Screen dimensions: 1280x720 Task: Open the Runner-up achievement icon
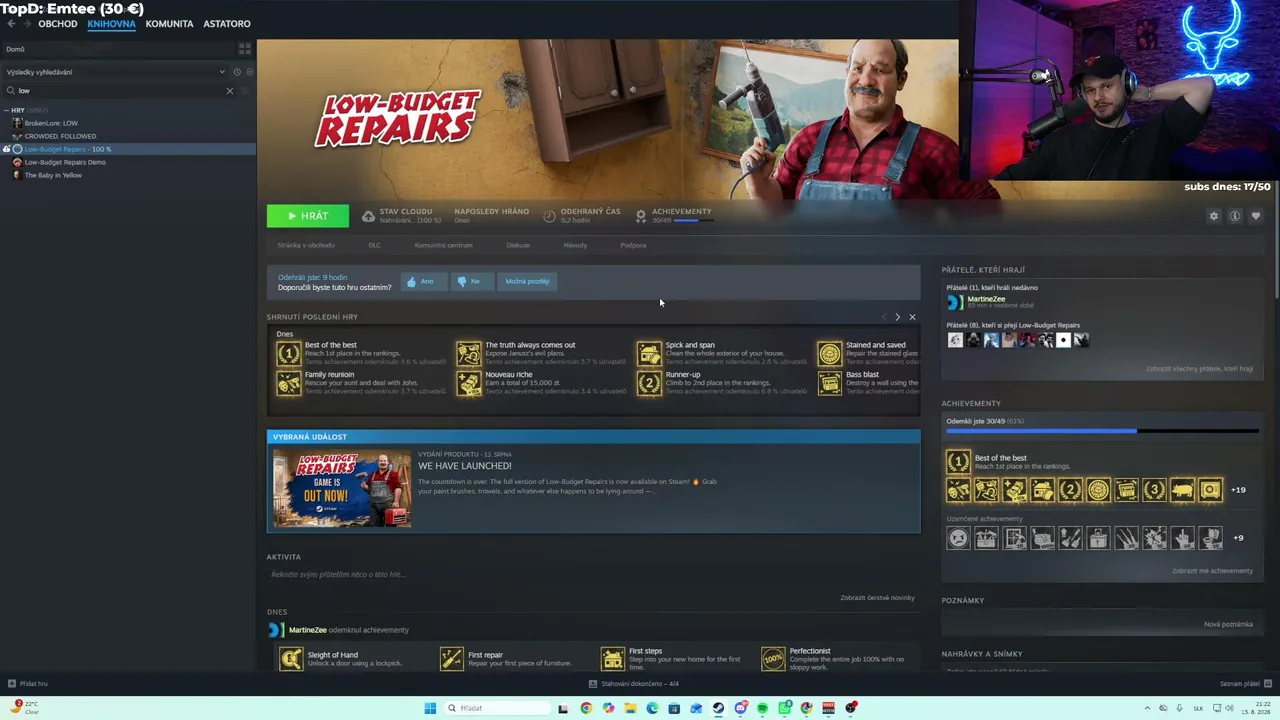pos(650,383)
